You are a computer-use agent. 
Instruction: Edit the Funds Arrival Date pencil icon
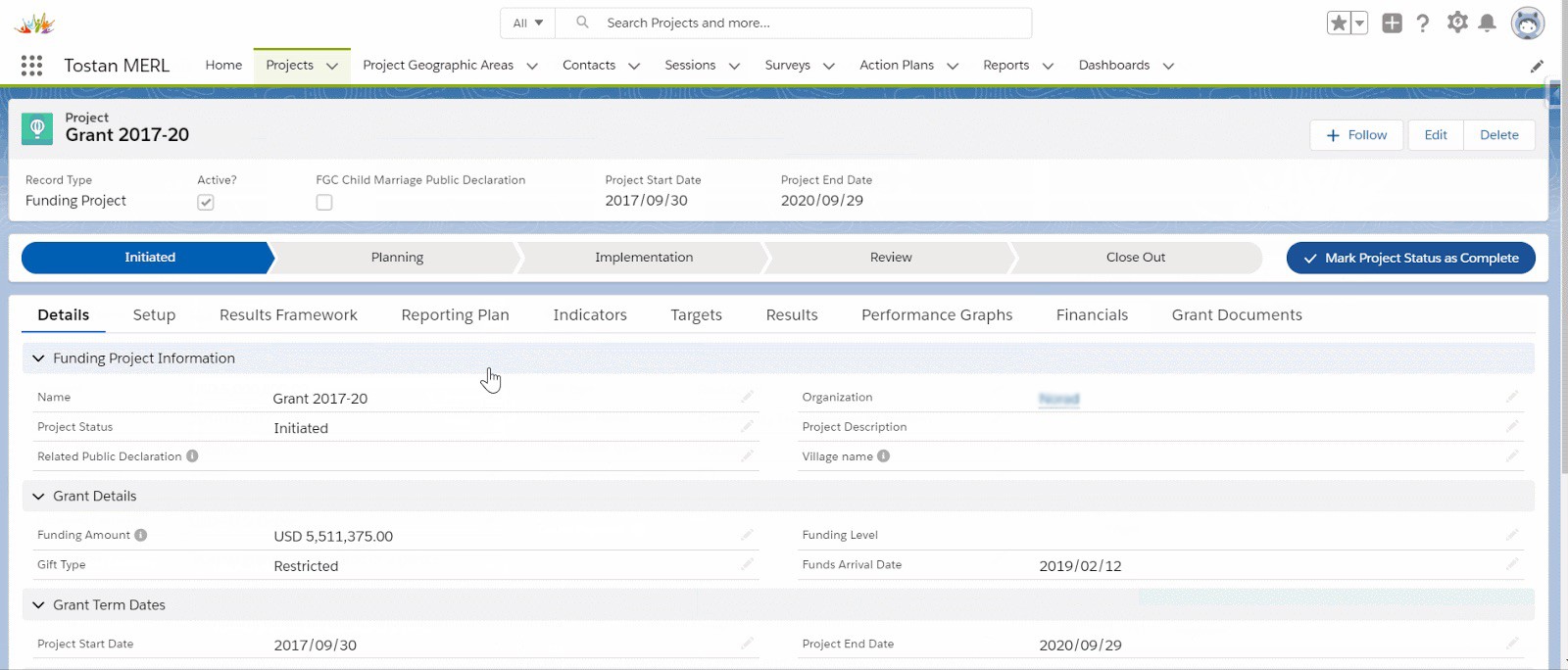coord(1512,564)
